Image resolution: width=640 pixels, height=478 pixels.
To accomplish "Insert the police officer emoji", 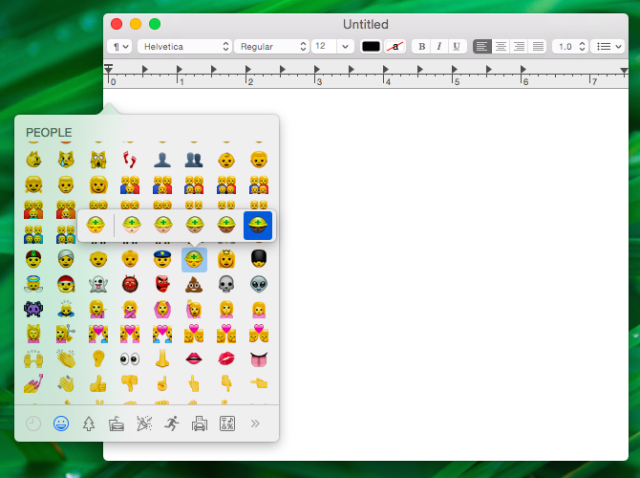I will pyautogui.click(x=162, y=259).
